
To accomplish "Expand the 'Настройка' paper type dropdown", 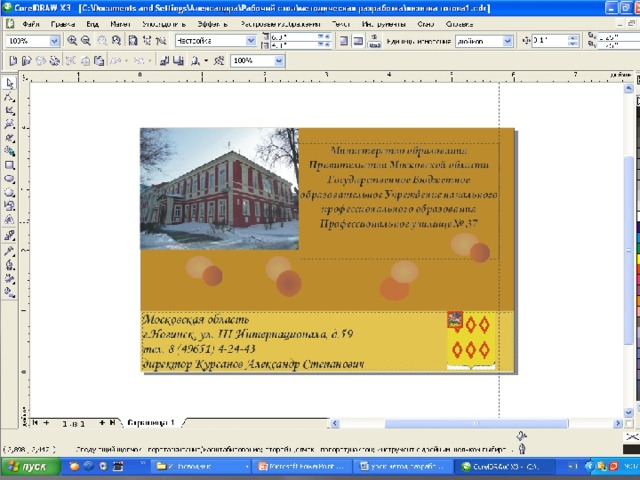I will [x=250, y=41].
